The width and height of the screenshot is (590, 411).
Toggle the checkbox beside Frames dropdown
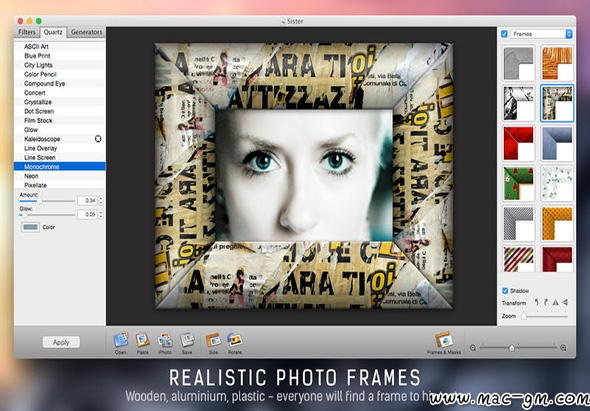tap(504, 34)
